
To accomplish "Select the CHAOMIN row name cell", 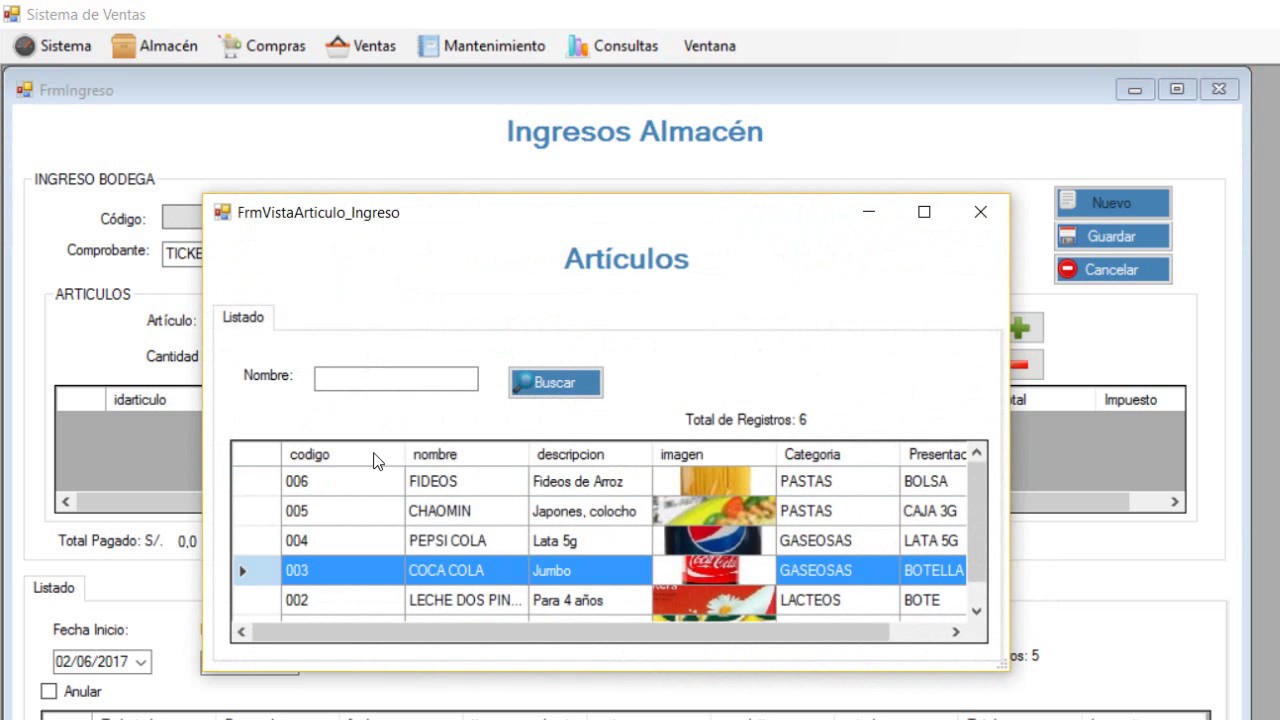I will [466, 511].
